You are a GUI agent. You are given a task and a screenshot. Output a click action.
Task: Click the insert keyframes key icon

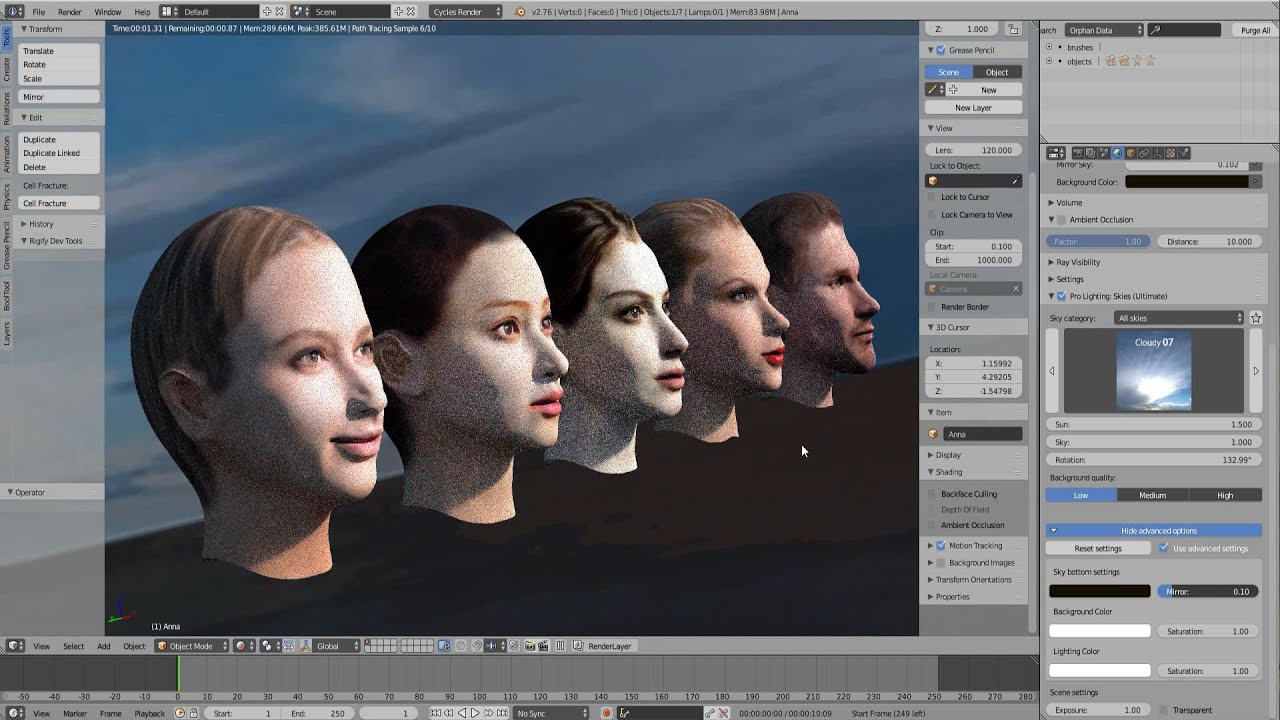710,713
